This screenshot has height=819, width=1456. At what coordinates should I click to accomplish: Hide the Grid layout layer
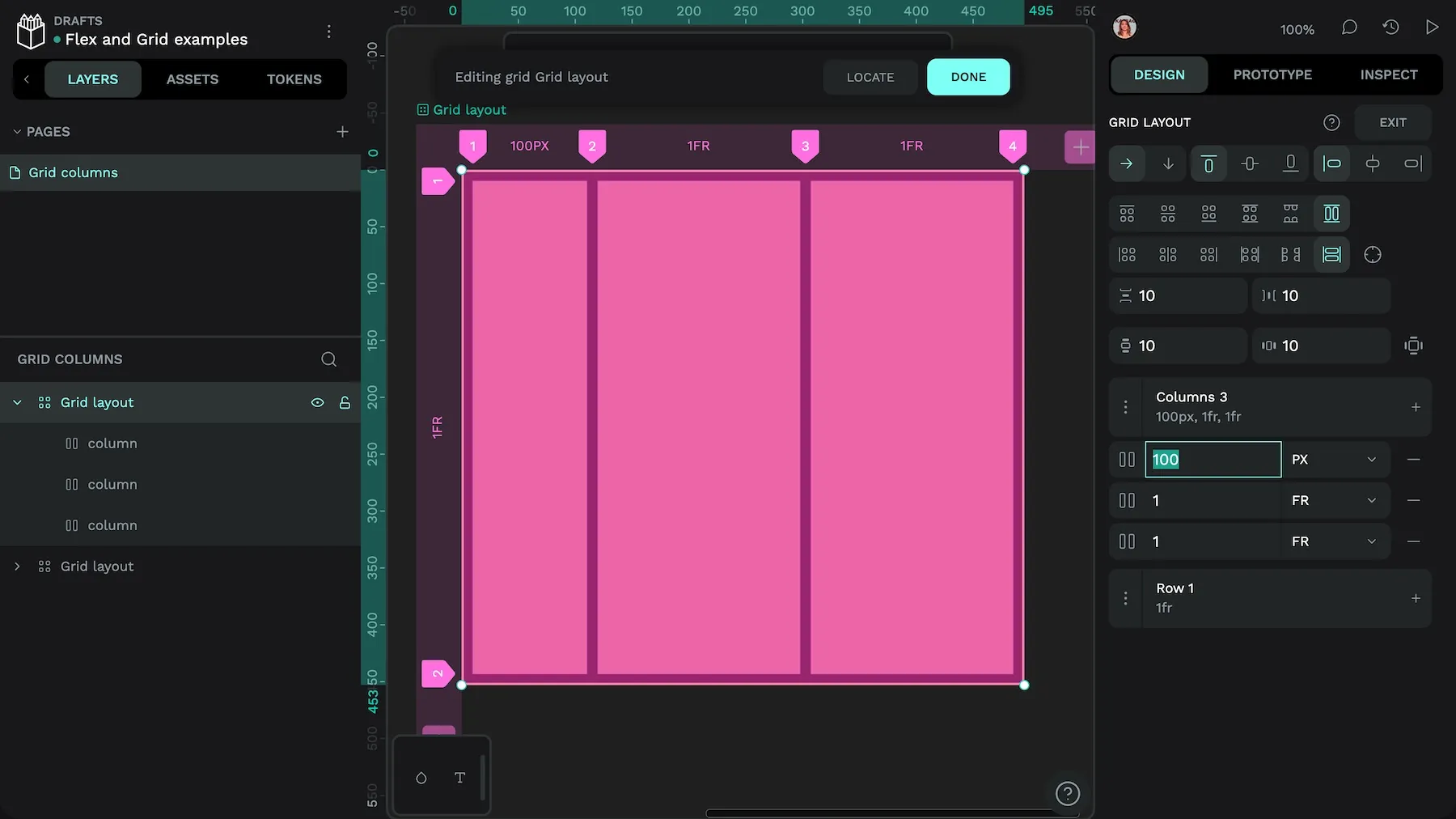pos(317,402)
